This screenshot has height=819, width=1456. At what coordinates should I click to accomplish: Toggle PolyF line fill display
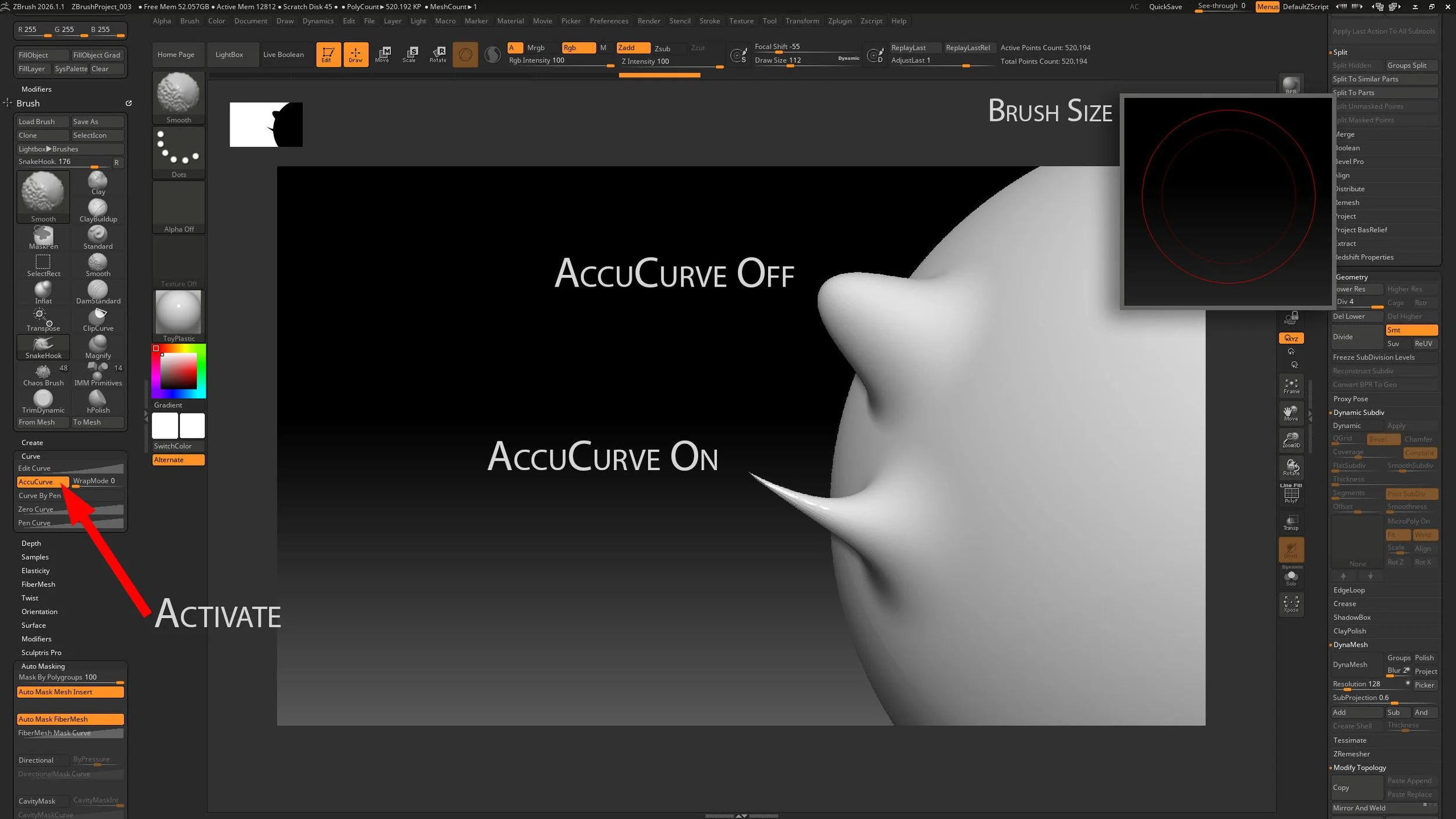[1291, 495]
